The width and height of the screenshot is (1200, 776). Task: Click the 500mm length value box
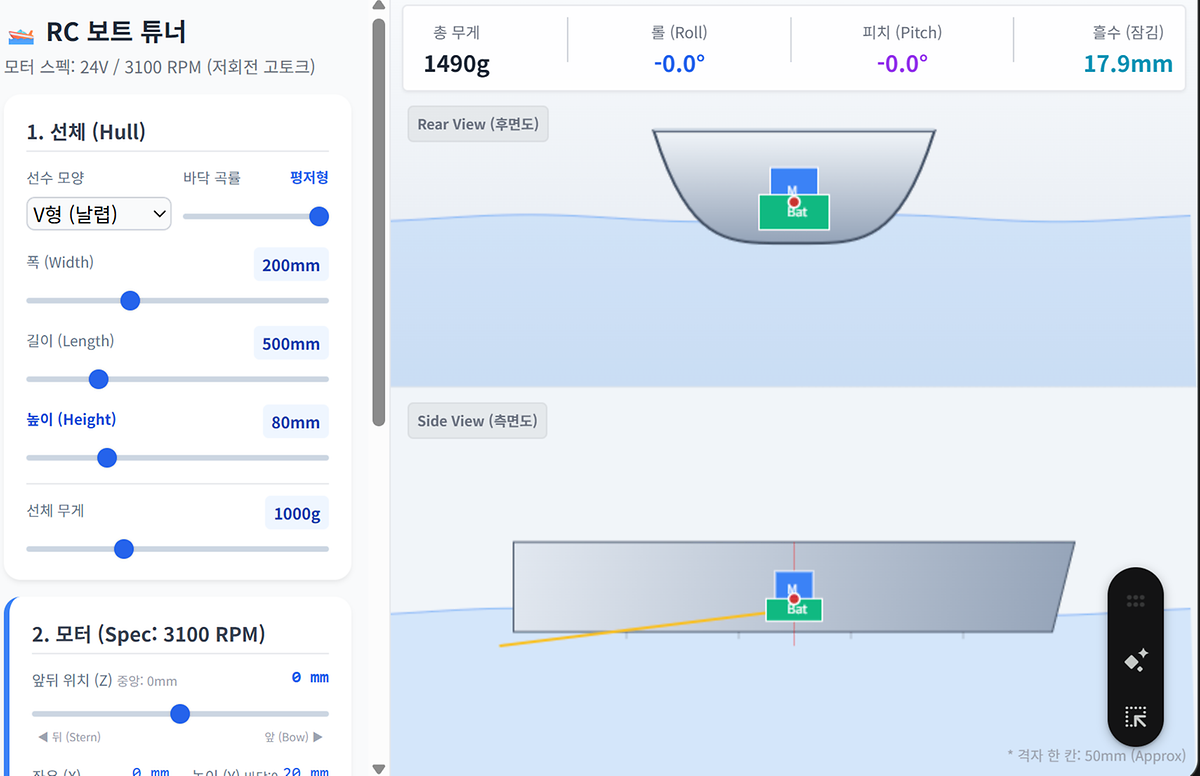[291, 343]
